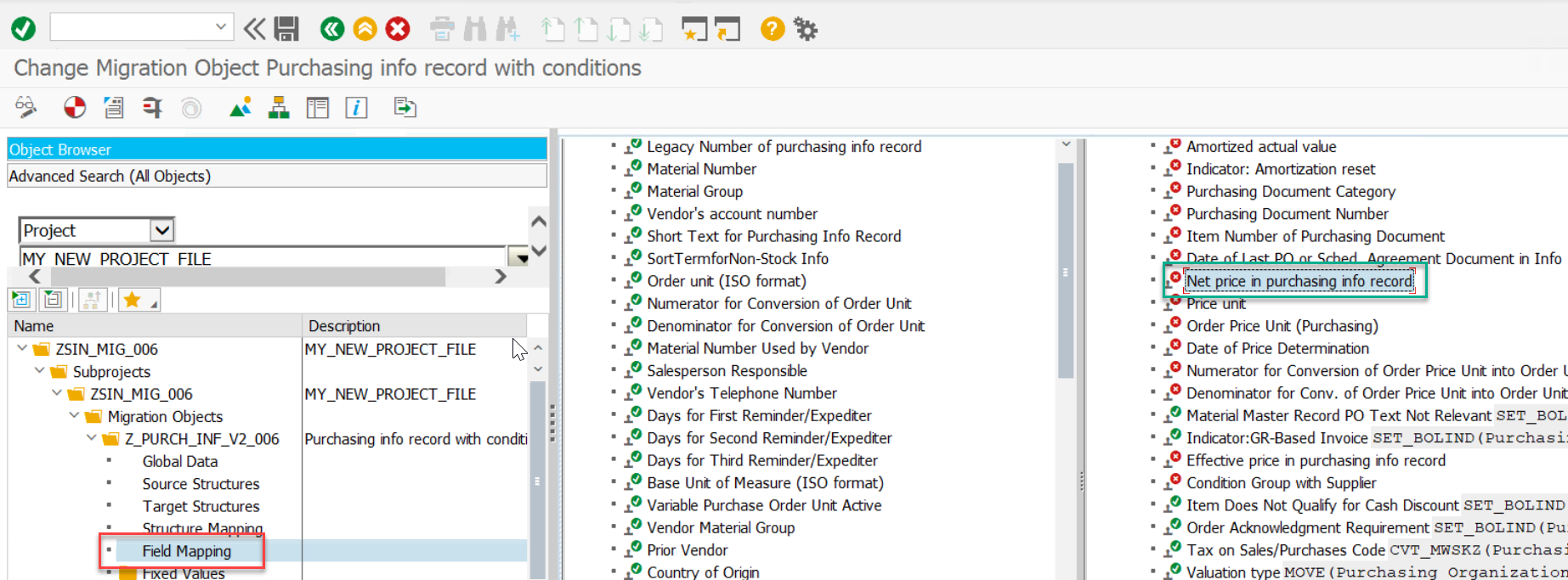Collapse the Z_PURCH_INF_V2_006 node

(92, 438)
